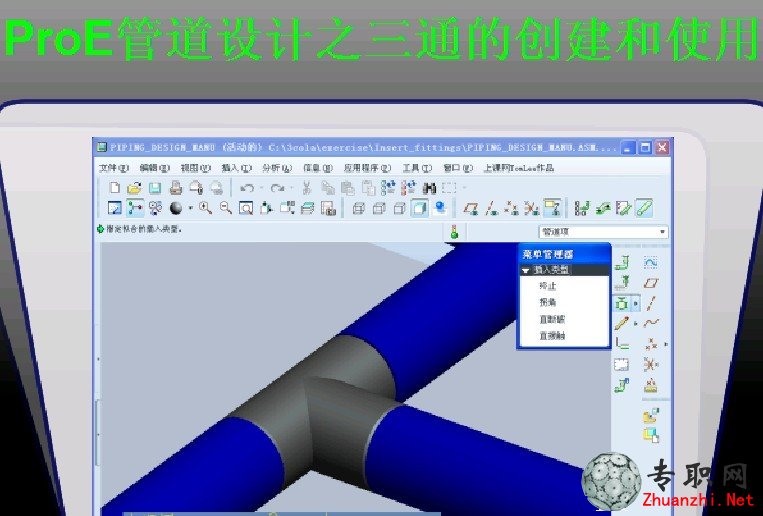Open the 工具(T) menu
The height and width of the screenshot is (516, 763).
pyautogui.click(x=417, y=168)
